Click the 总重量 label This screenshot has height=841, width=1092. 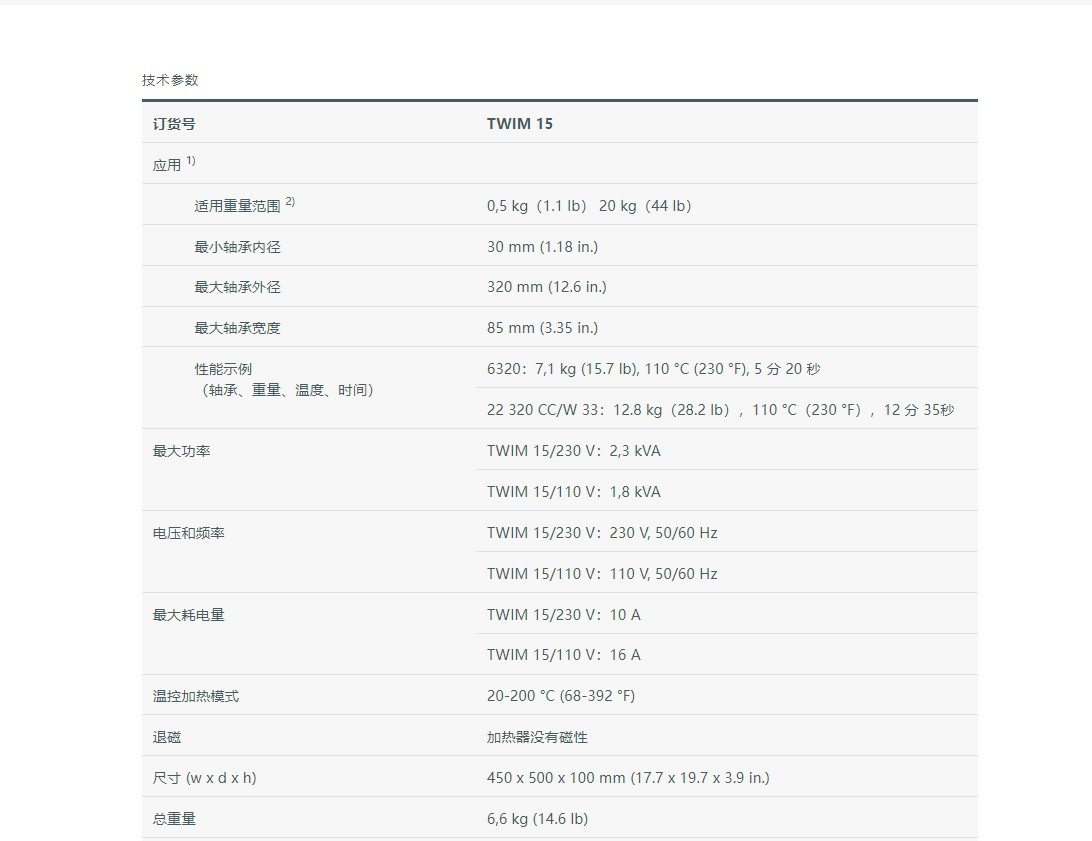(x=174, y=819)
